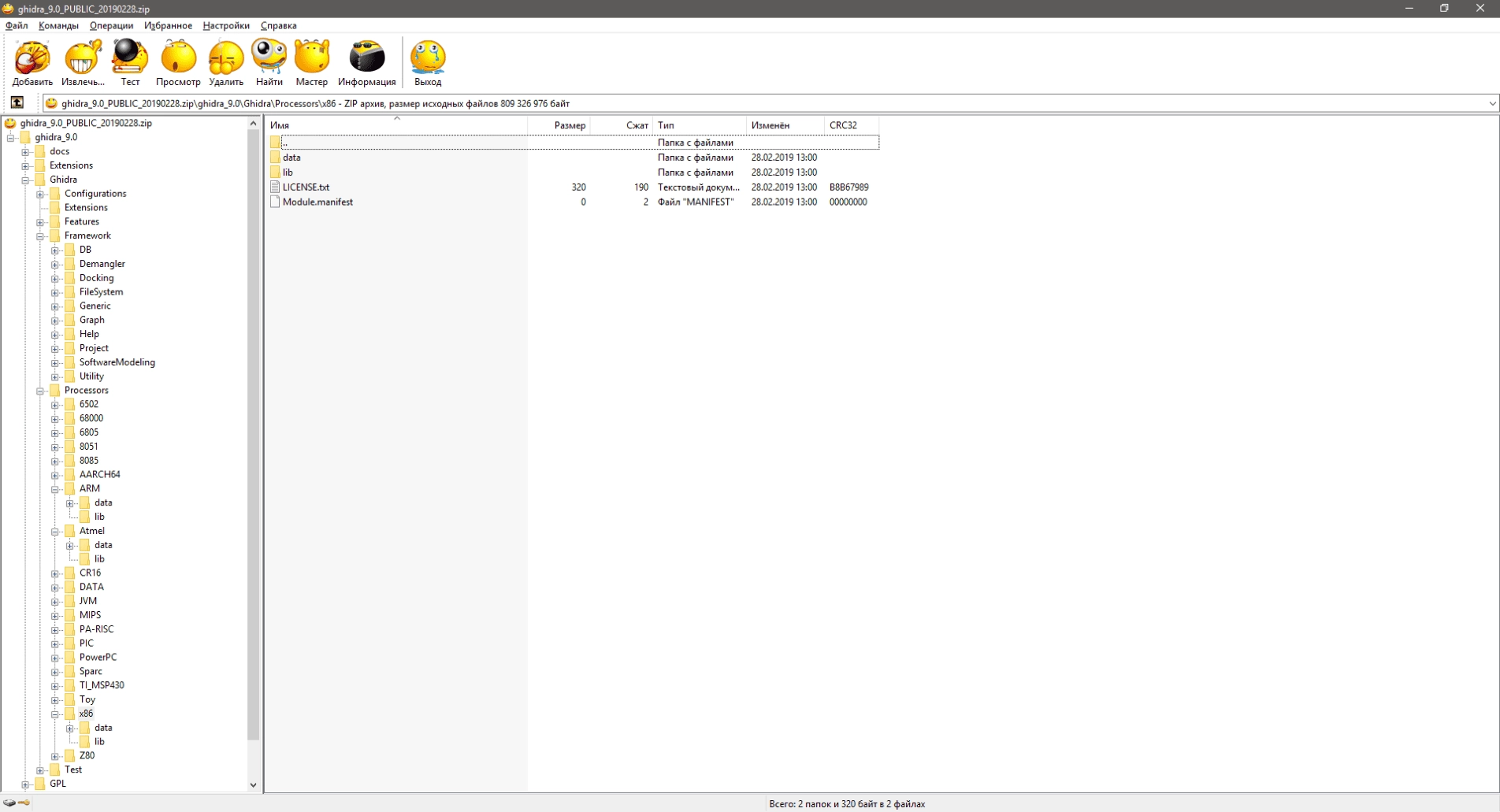Select LICENSE.txt file name
The width and height of the screenshot is (1500, 812).
pyautogui.click(x=306, y=187)
